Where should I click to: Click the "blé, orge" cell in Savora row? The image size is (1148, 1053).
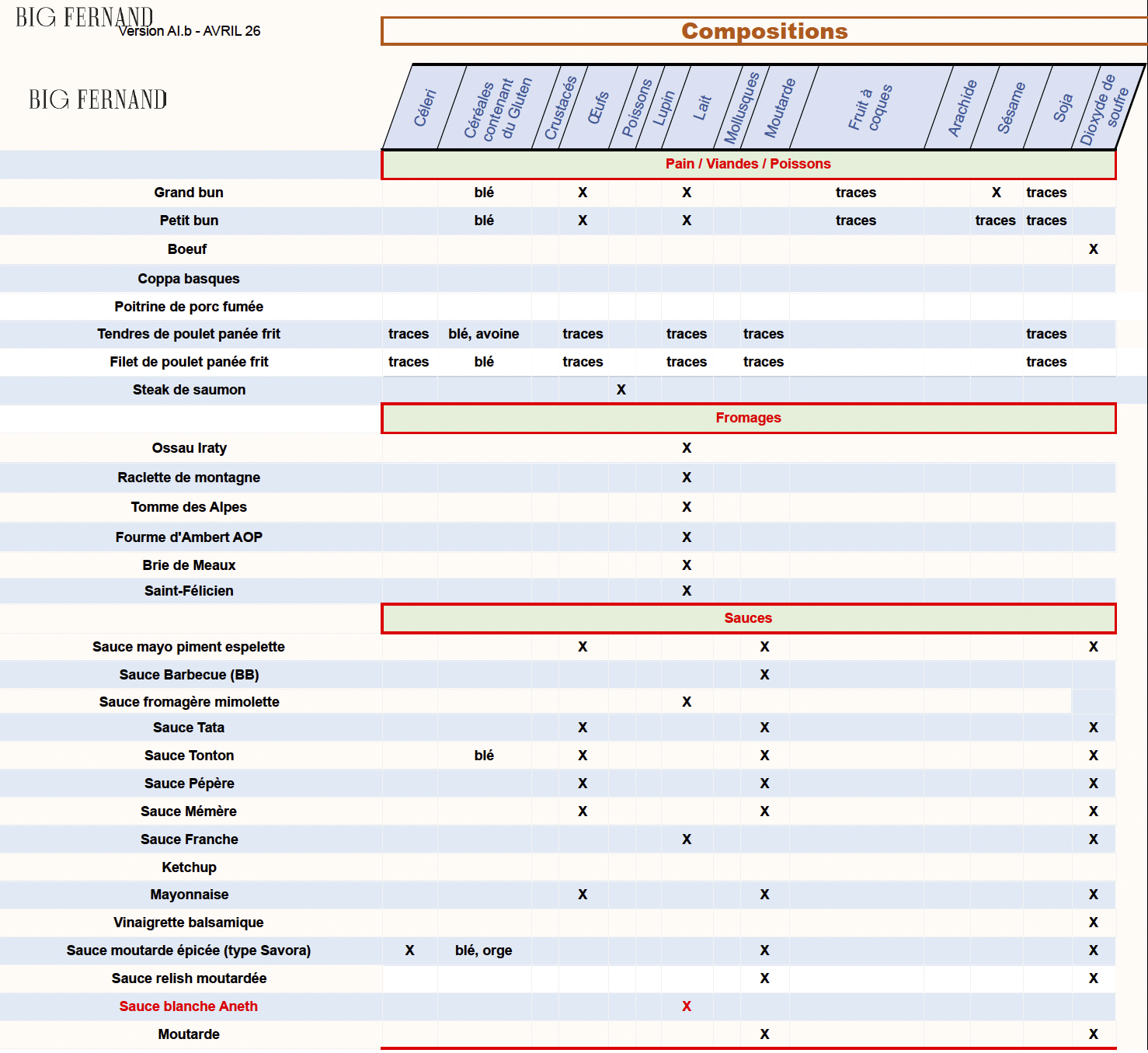point(484,950)
